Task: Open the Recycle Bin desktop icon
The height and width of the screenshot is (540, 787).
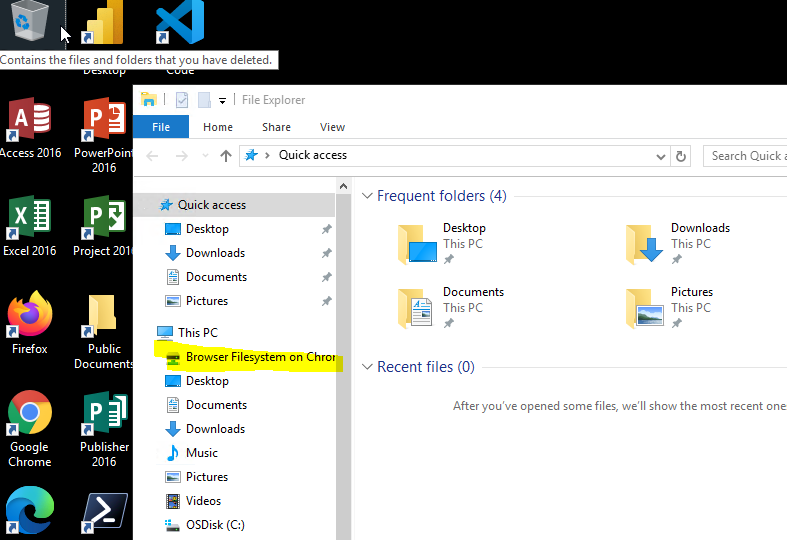Action: pyautogui.click(x=30, y=20)
